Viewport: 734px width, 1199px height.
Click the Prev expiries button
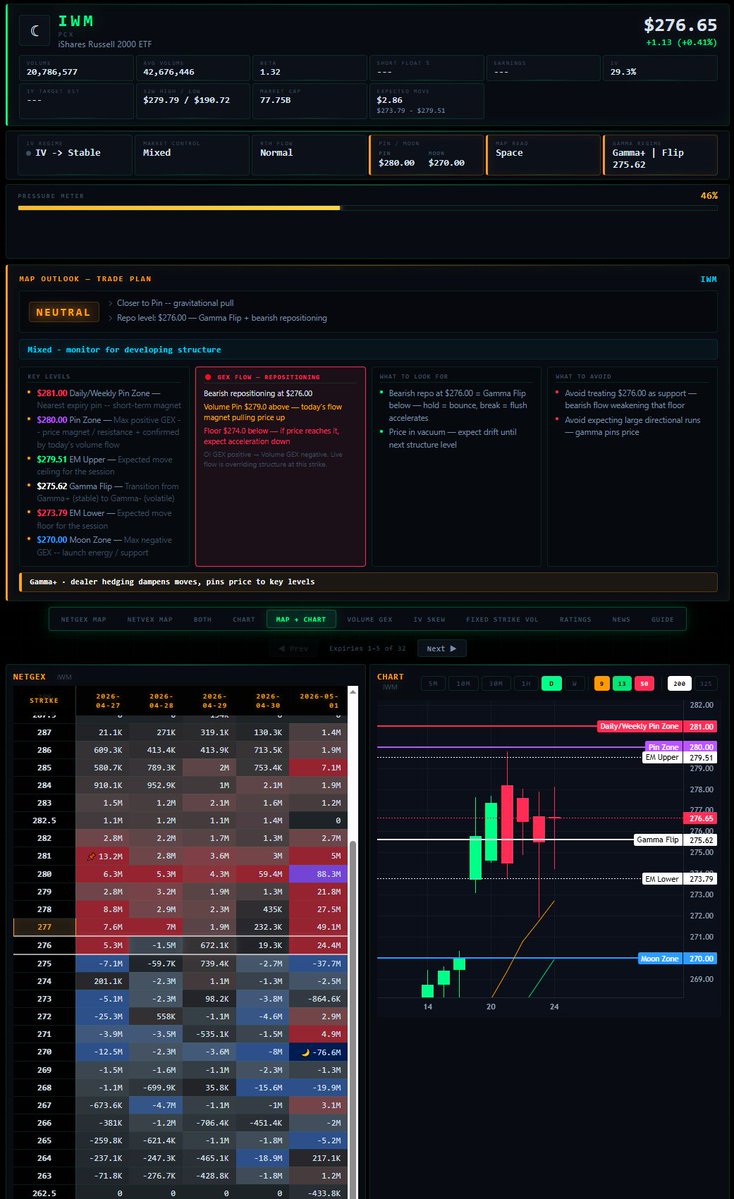point(294,648)
